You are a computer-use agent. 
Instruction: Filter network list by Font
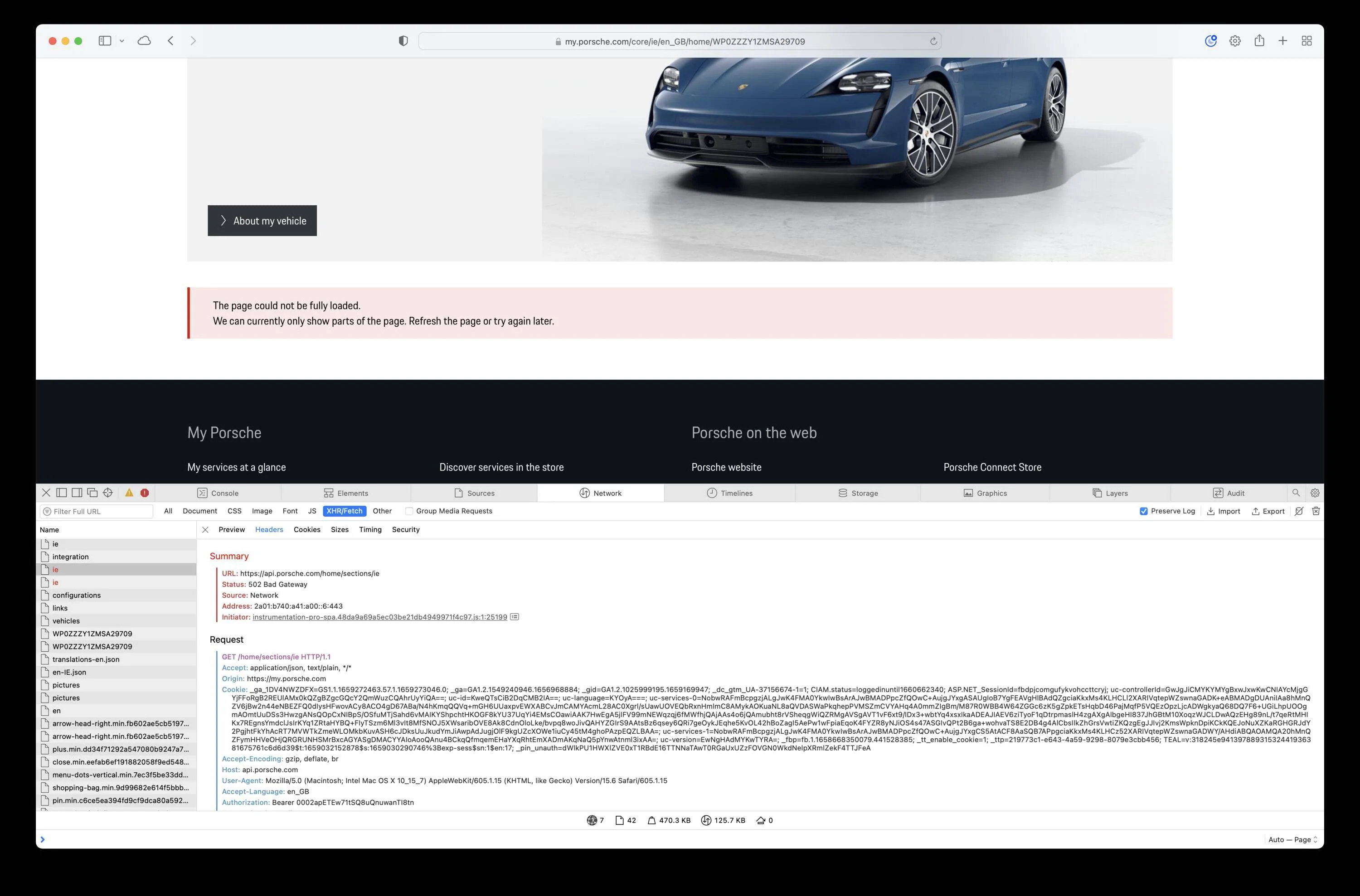290,511
